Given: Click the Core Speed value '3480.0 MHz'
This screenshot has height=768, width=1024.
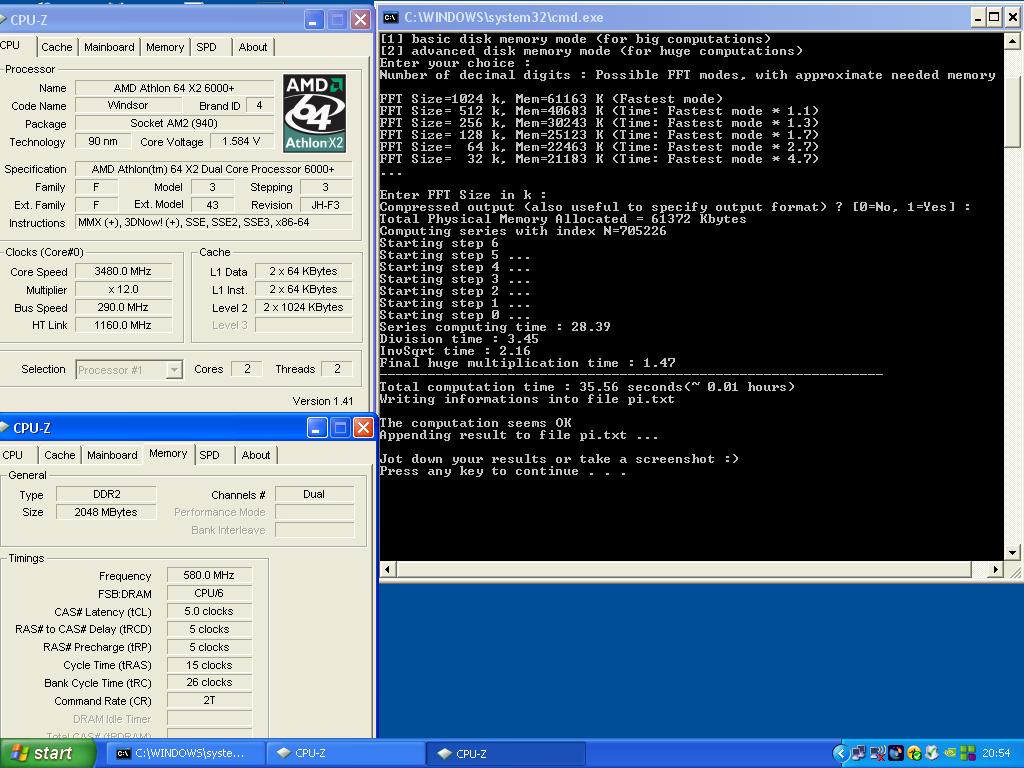Looking at the screenshot, I should point(123,271).
